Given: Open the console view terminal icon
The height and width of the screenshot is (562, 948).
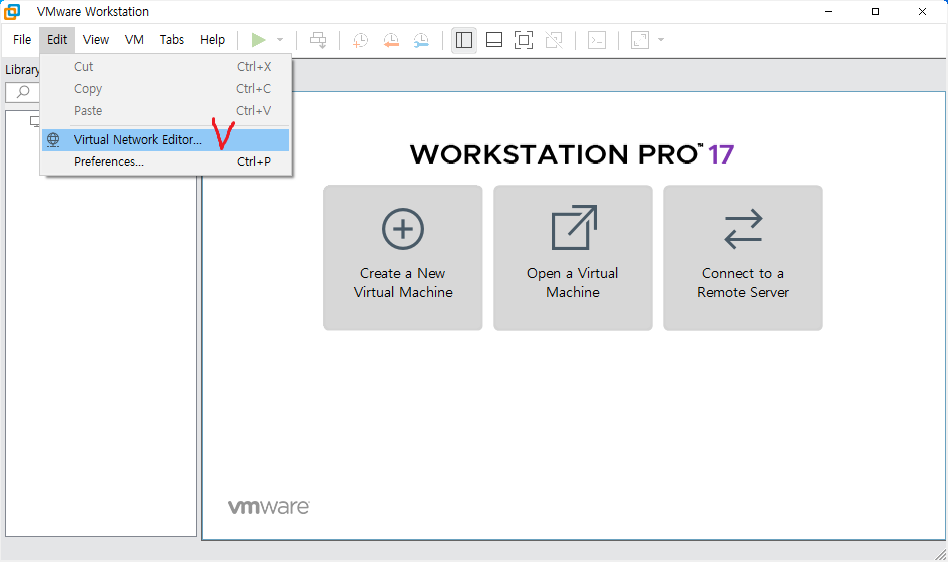Looking at the screenshot, I should 597,40.
